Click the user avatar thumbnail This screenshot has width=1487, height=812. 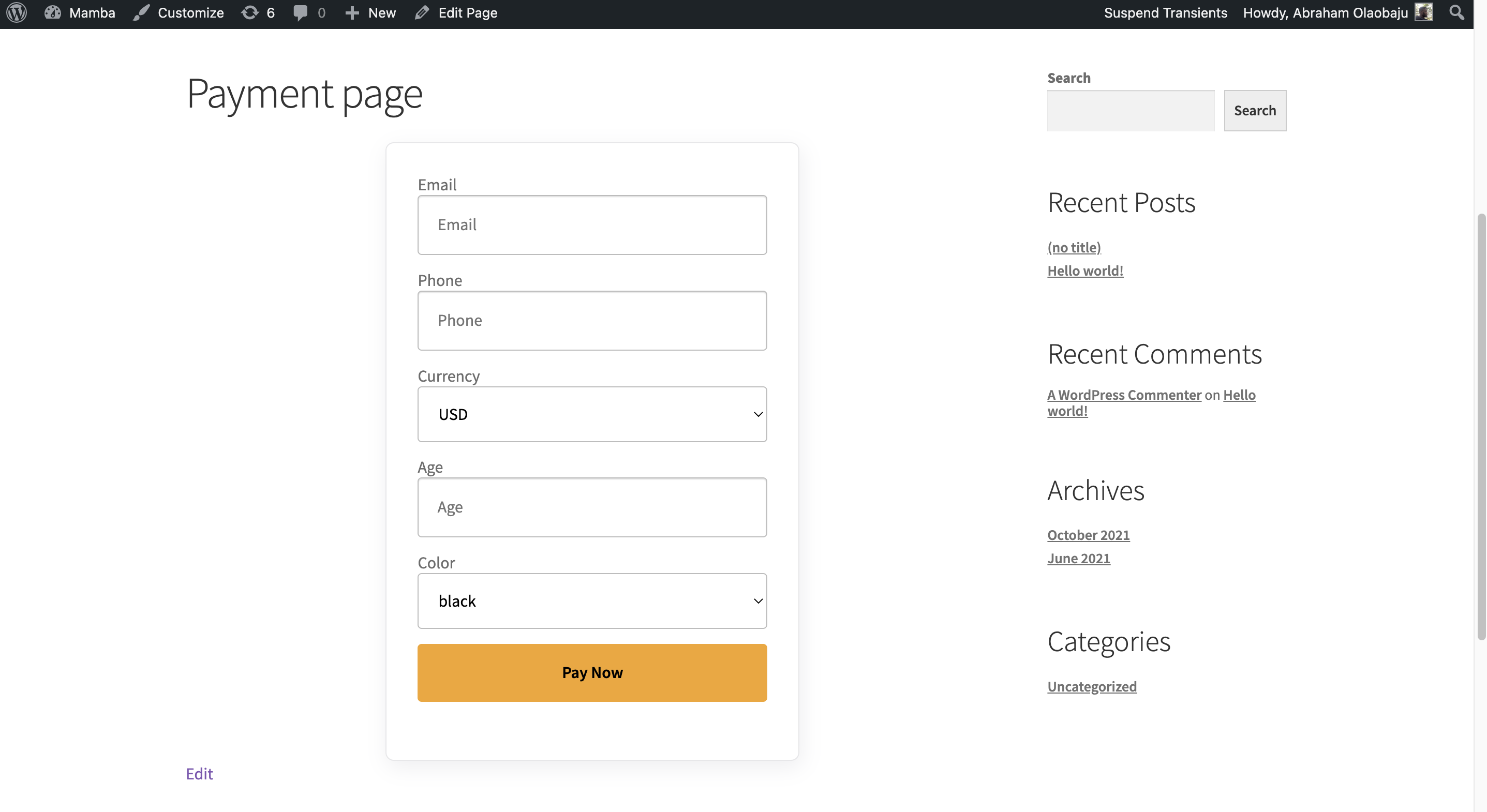pos(1423,13)
